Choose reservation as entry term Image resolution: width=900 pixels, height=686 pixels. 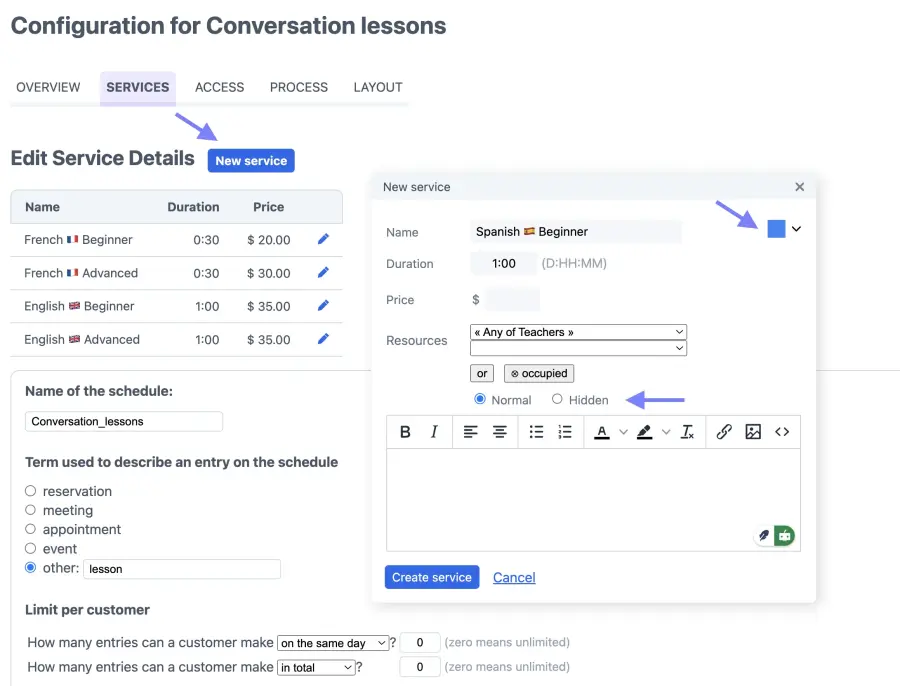click(x=30, y=491)
